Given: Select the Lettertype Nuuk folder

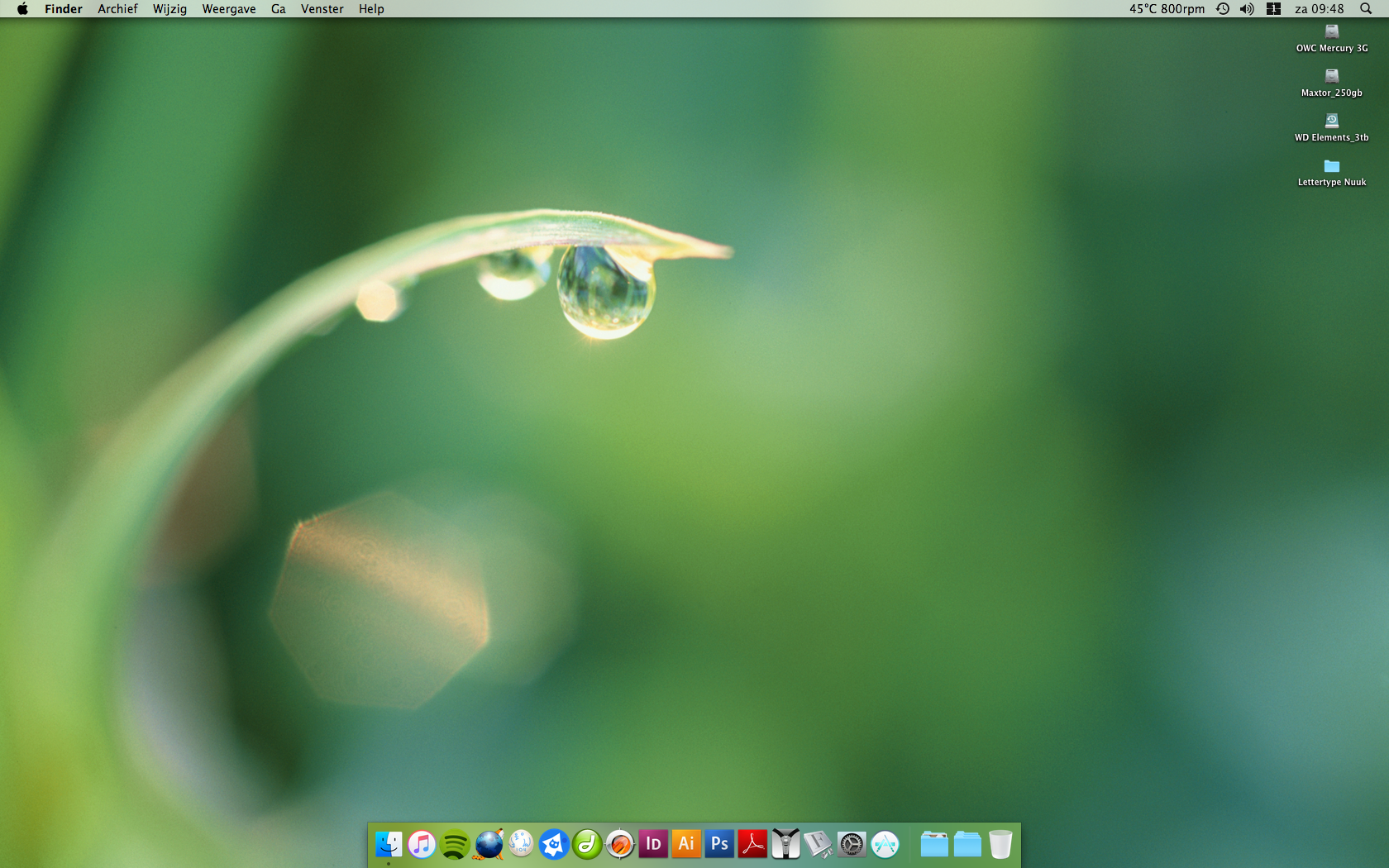Looking at the screenshot, I should (1332, 173).
